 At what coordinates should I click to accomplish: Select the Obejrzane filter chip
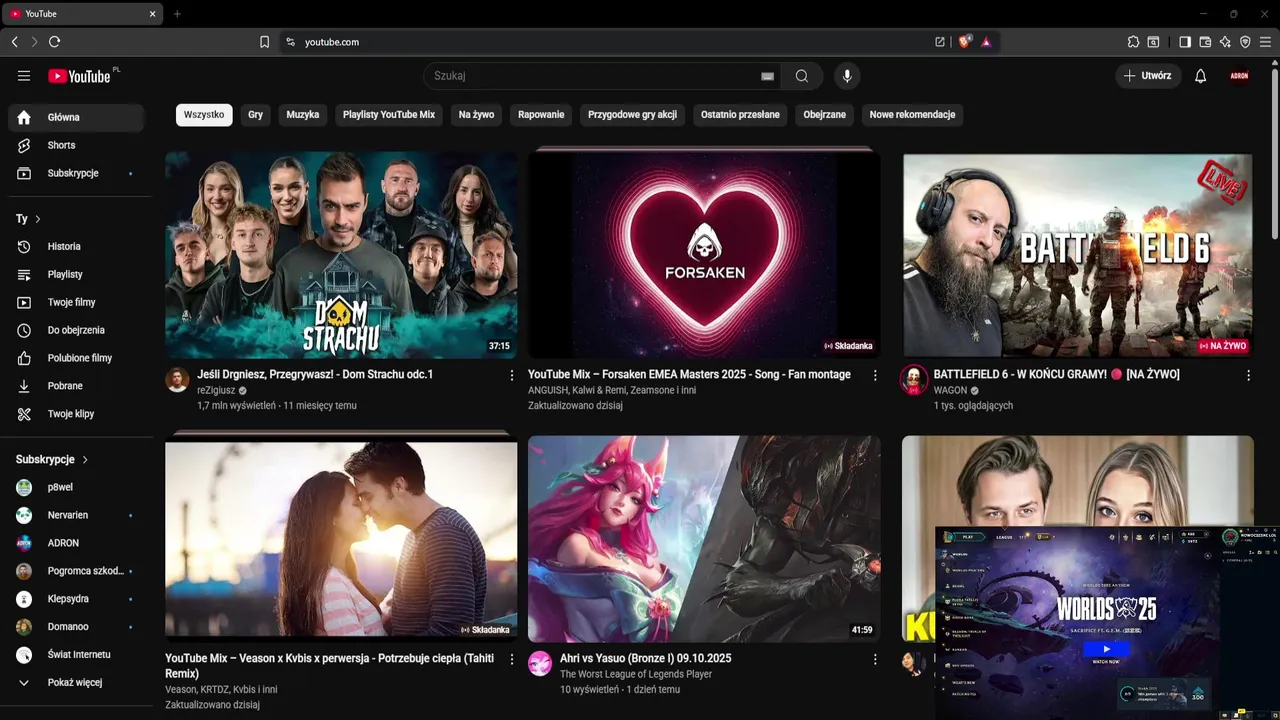pos(824,115)
